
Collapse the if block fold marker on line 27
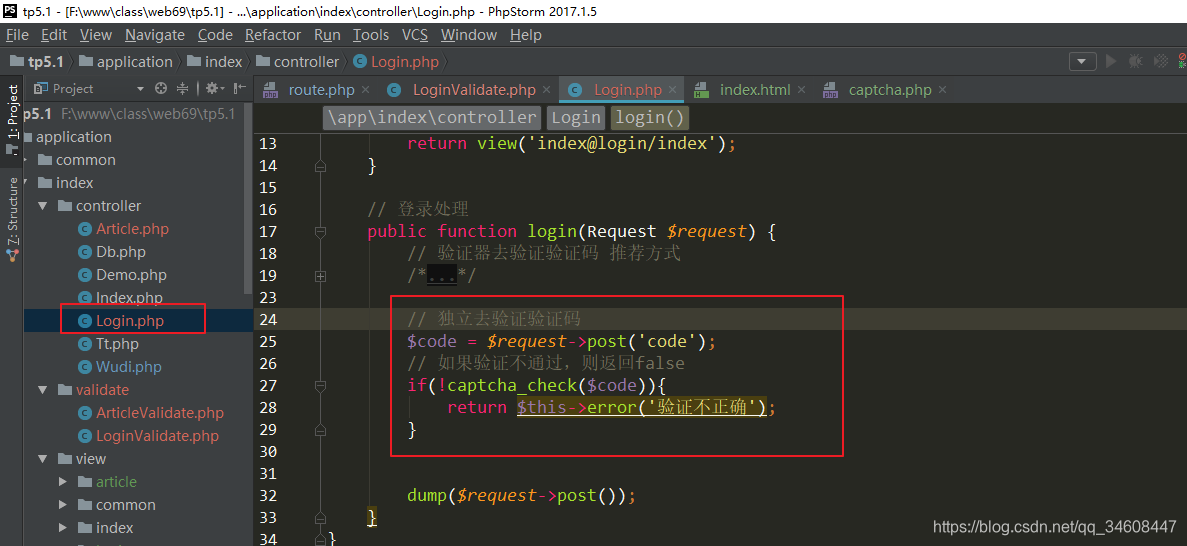320,386
